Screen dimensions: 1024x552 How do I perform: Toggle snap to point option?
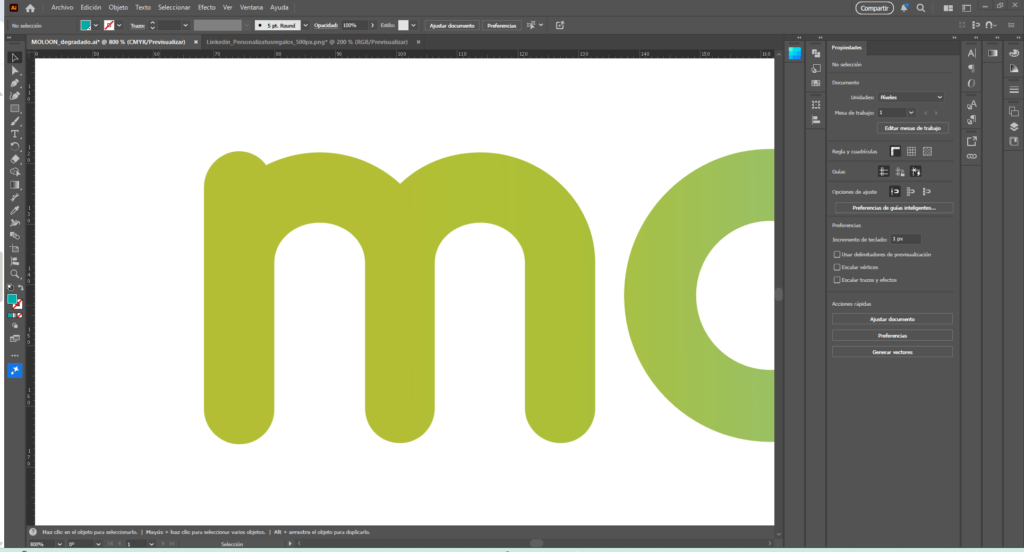click(x=895, y=191)
